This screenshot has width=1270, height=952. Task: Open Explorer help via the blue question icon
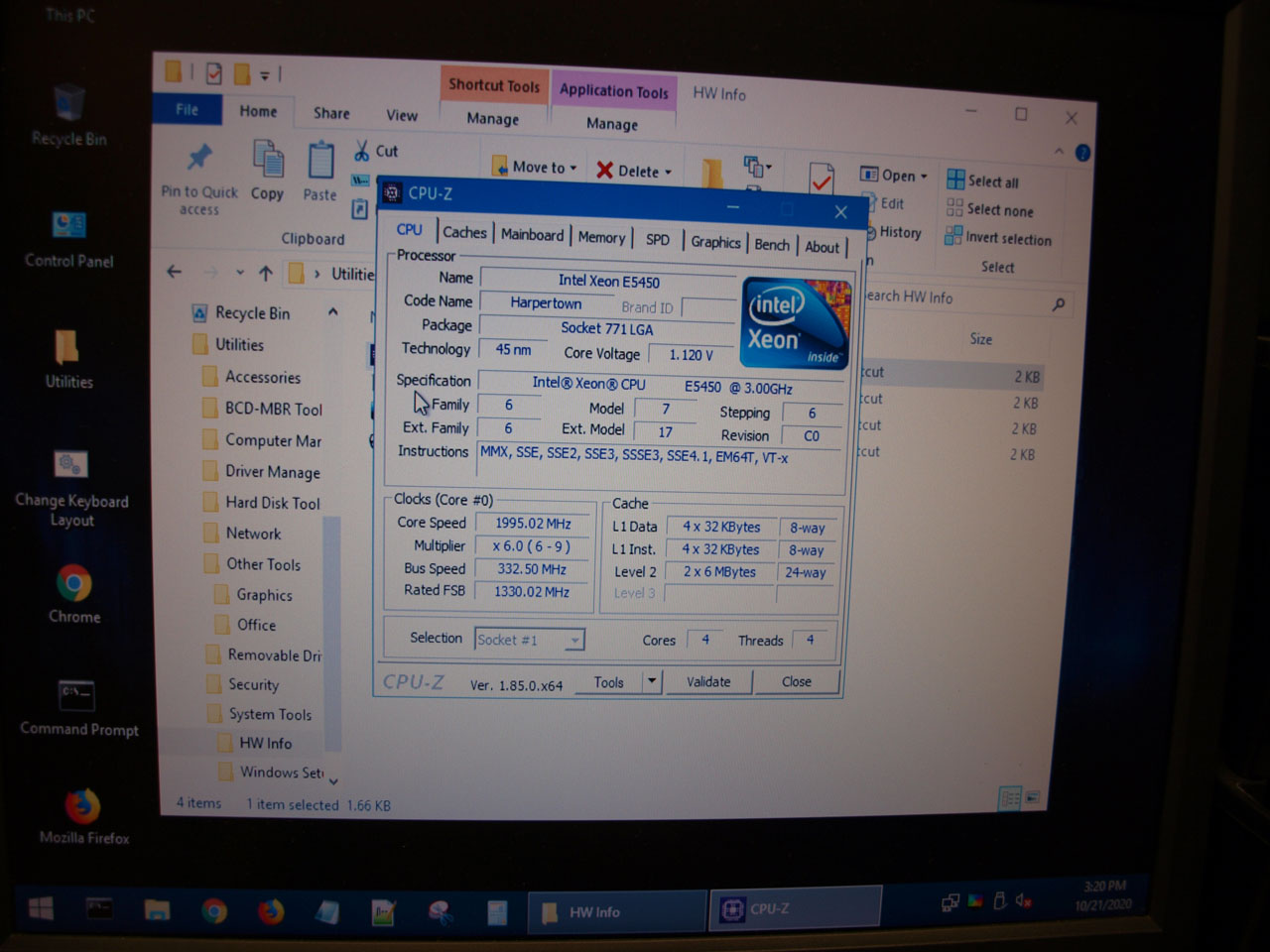[1082, 153]
